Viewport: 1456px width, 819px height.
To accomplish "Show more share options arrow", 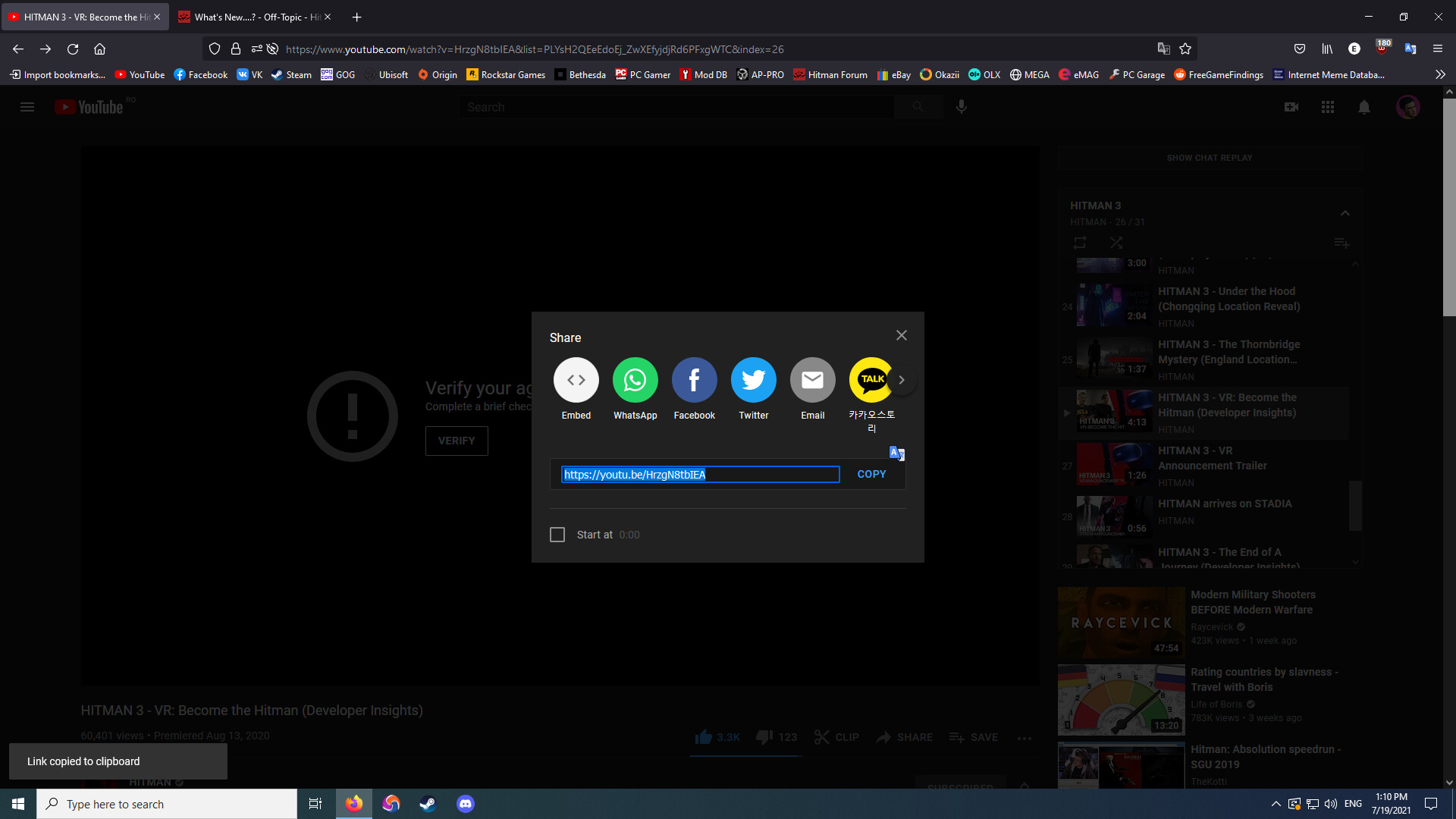I will 902,380.
